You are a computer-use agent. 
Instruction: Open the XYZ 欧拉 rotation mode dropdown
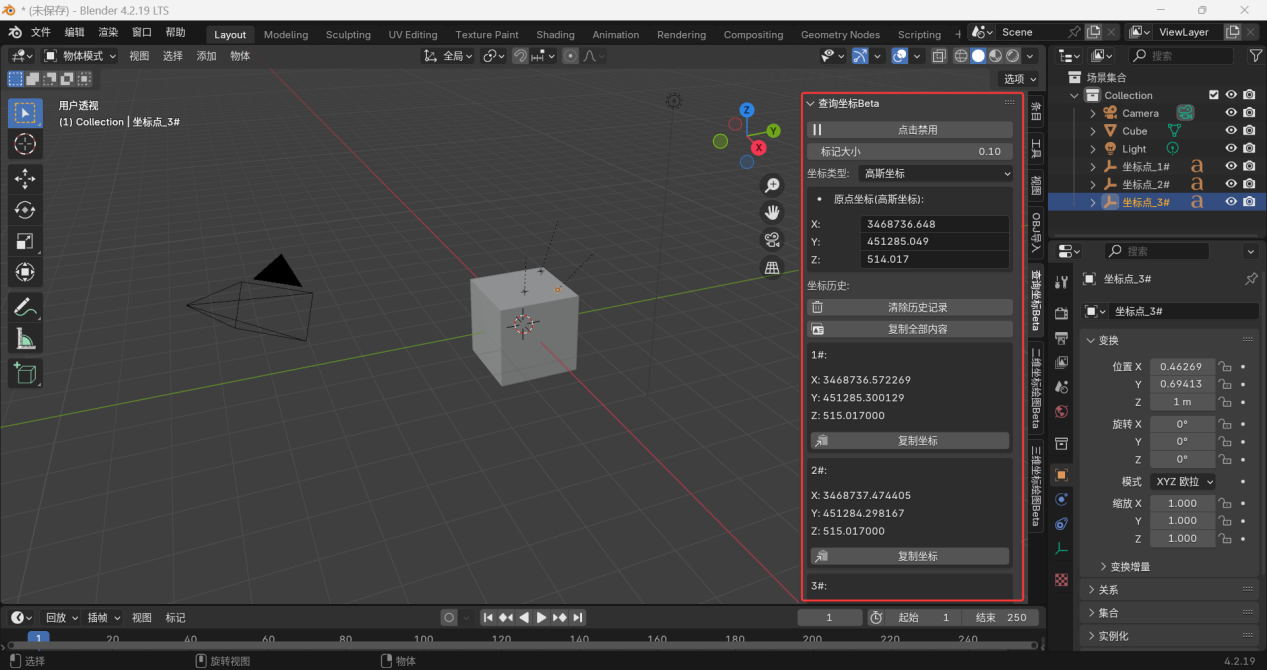1184,481
